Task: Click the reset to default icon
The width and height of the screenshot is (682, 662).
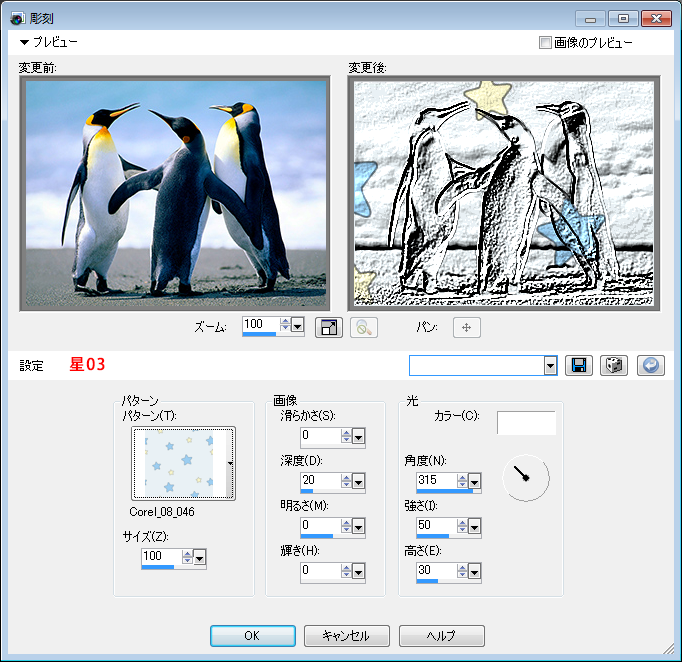Action: (x=650, y=365)
